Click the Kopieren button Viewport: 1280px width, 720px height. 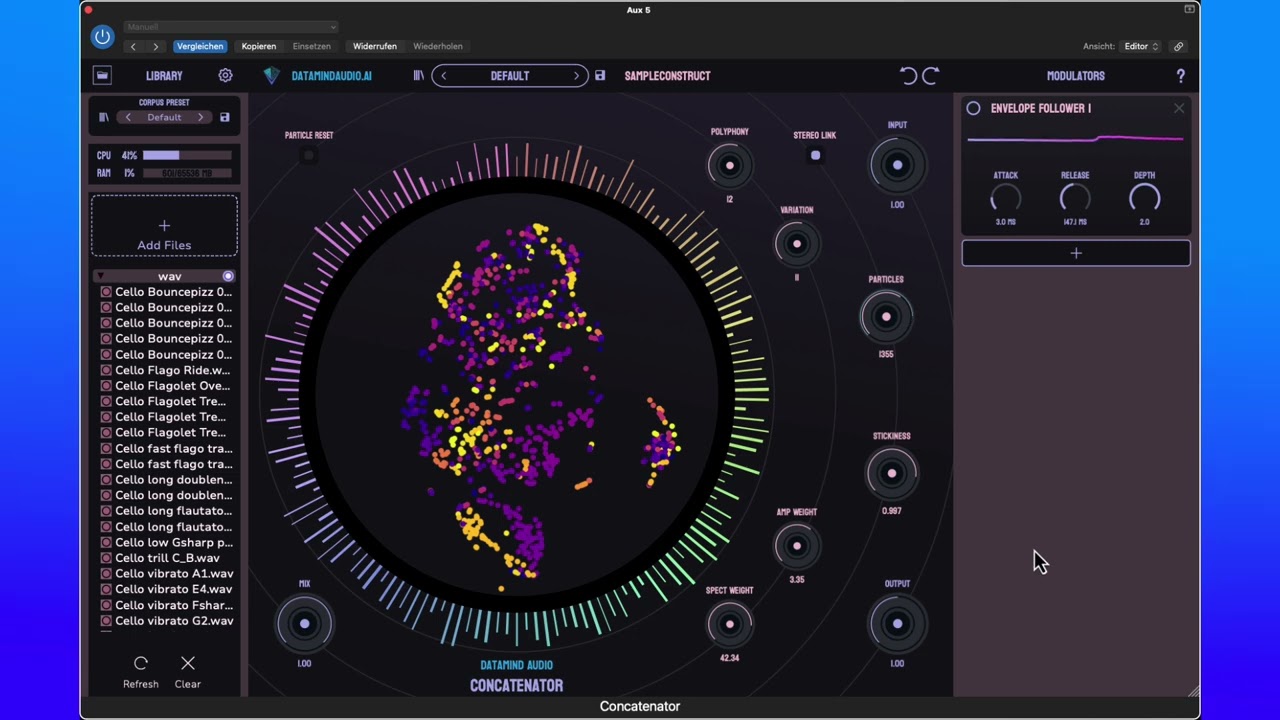tap(259, 46)
